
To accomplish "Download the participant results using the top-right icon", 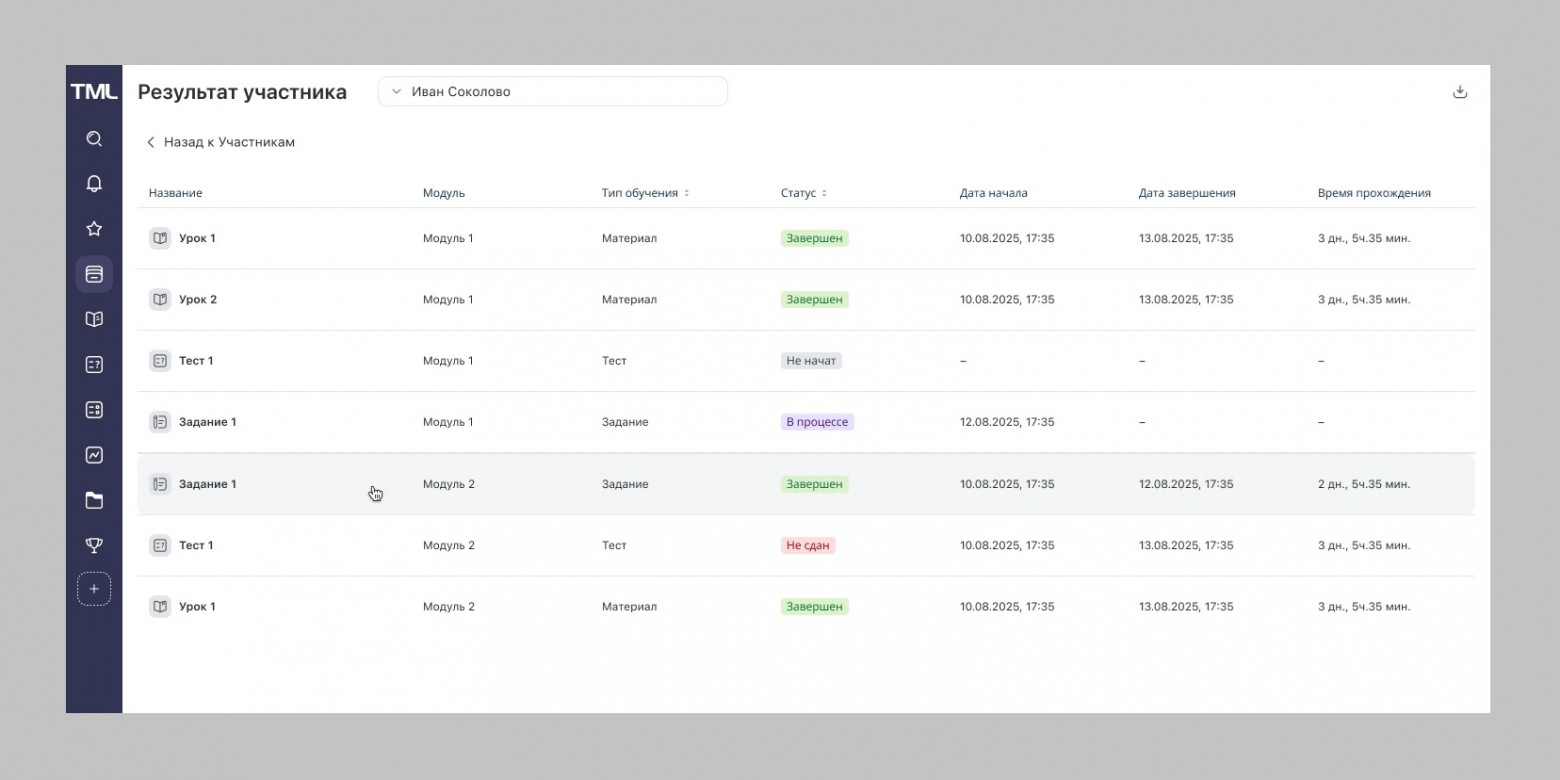I will (1460, 92).
